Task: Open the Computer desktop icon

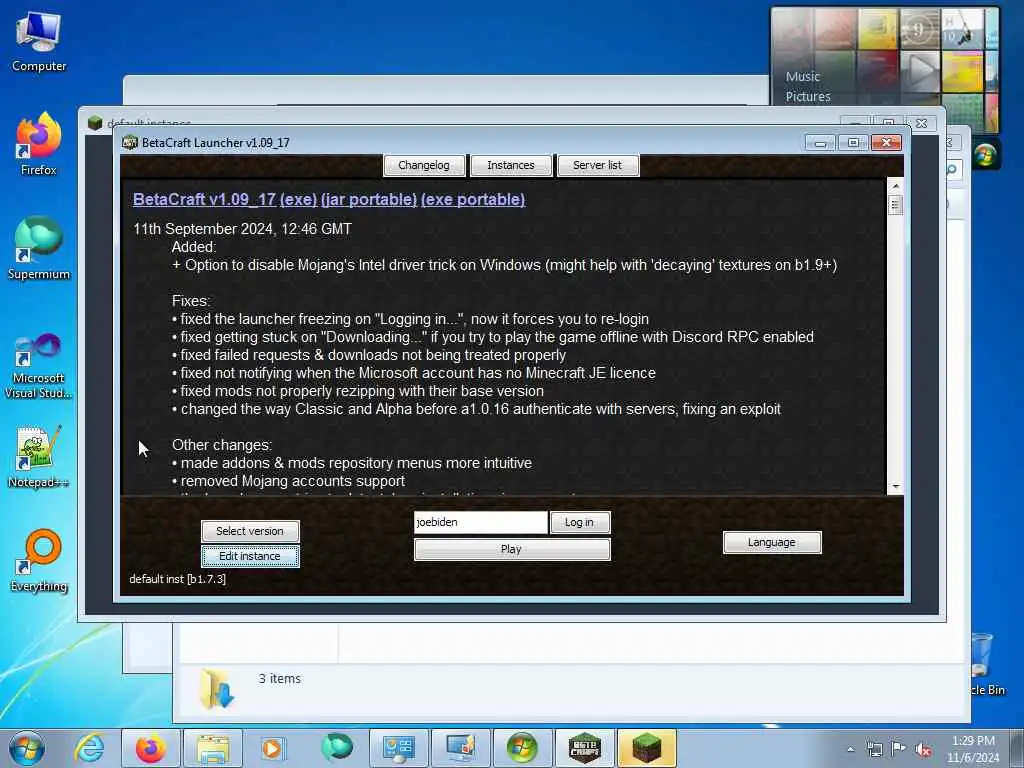Action: [39, 41]
